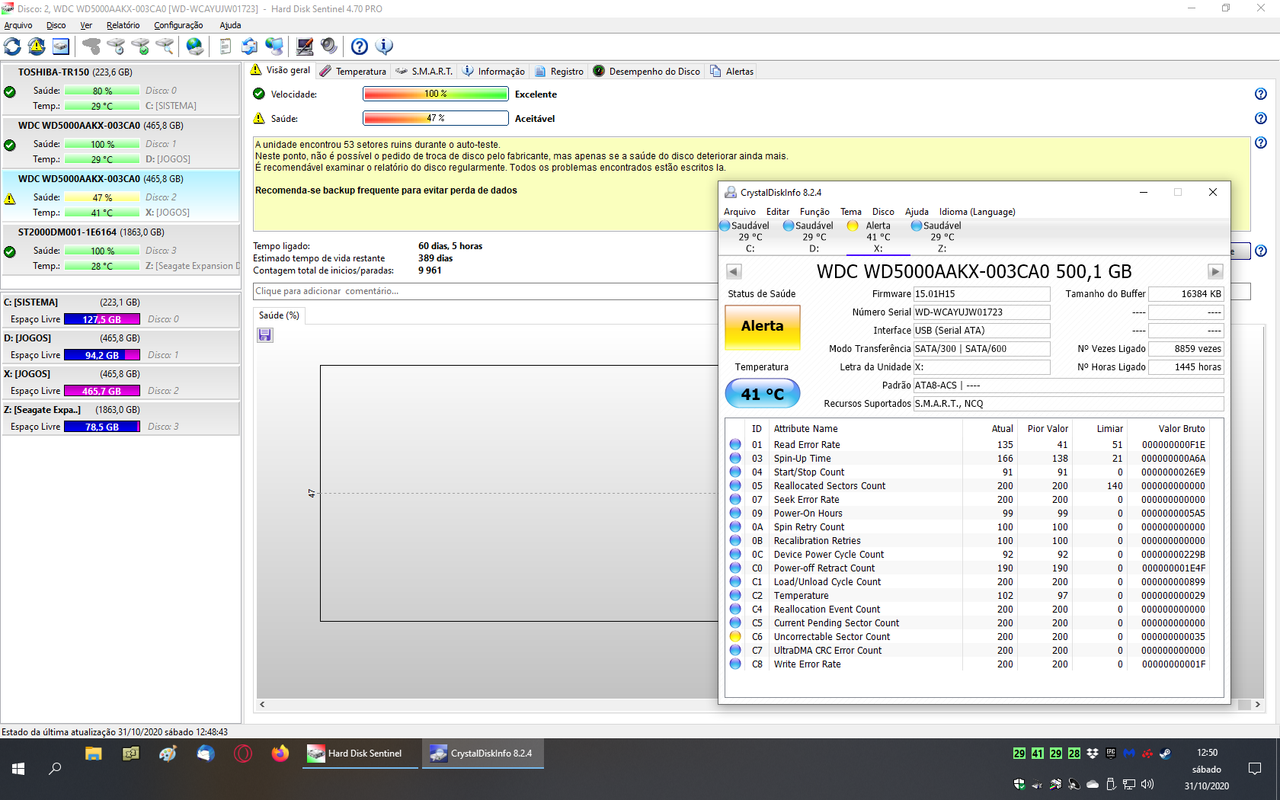Click the Attribute Name column header

(866, 428)
